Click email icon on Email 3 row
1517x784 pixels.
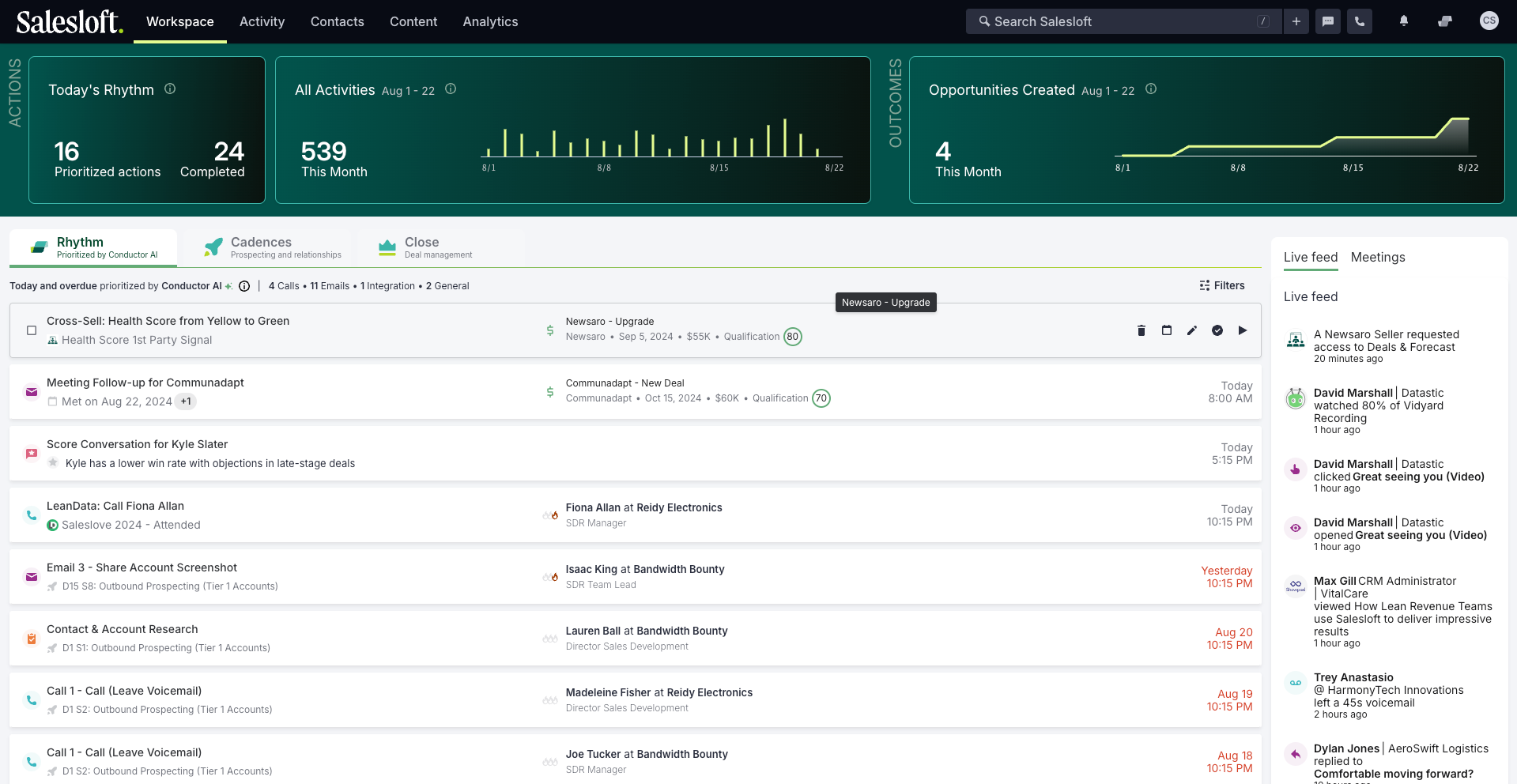32,577
